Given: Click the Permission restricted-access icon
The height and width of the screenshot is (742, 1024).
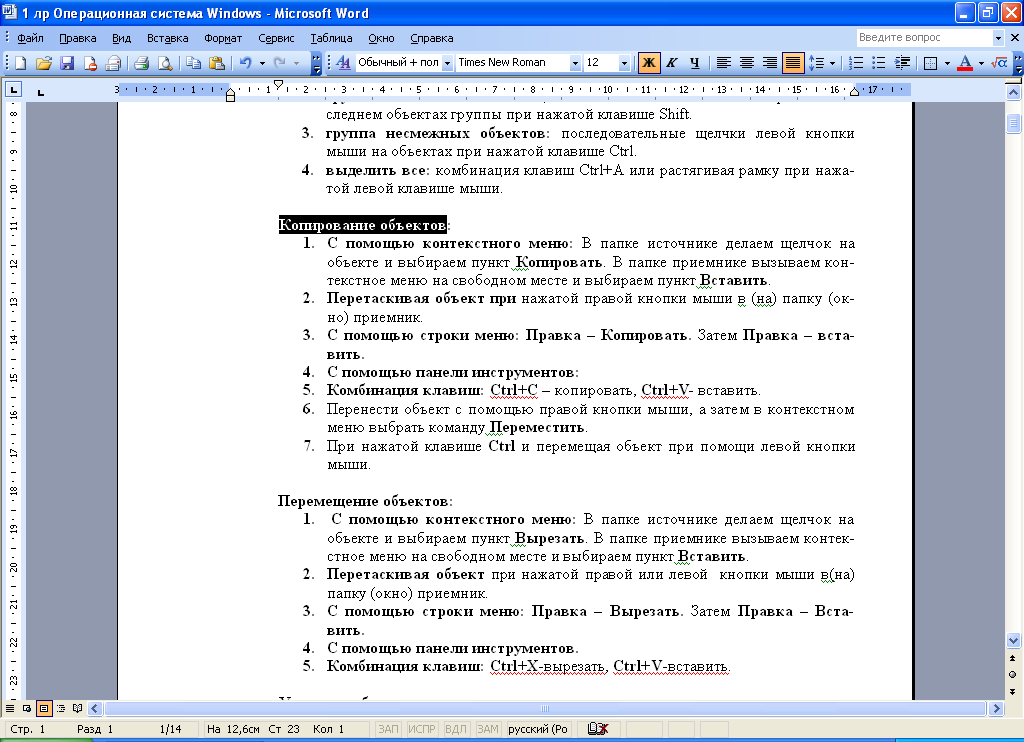Looking at the screenshot, I should click(x=90, y=63).
